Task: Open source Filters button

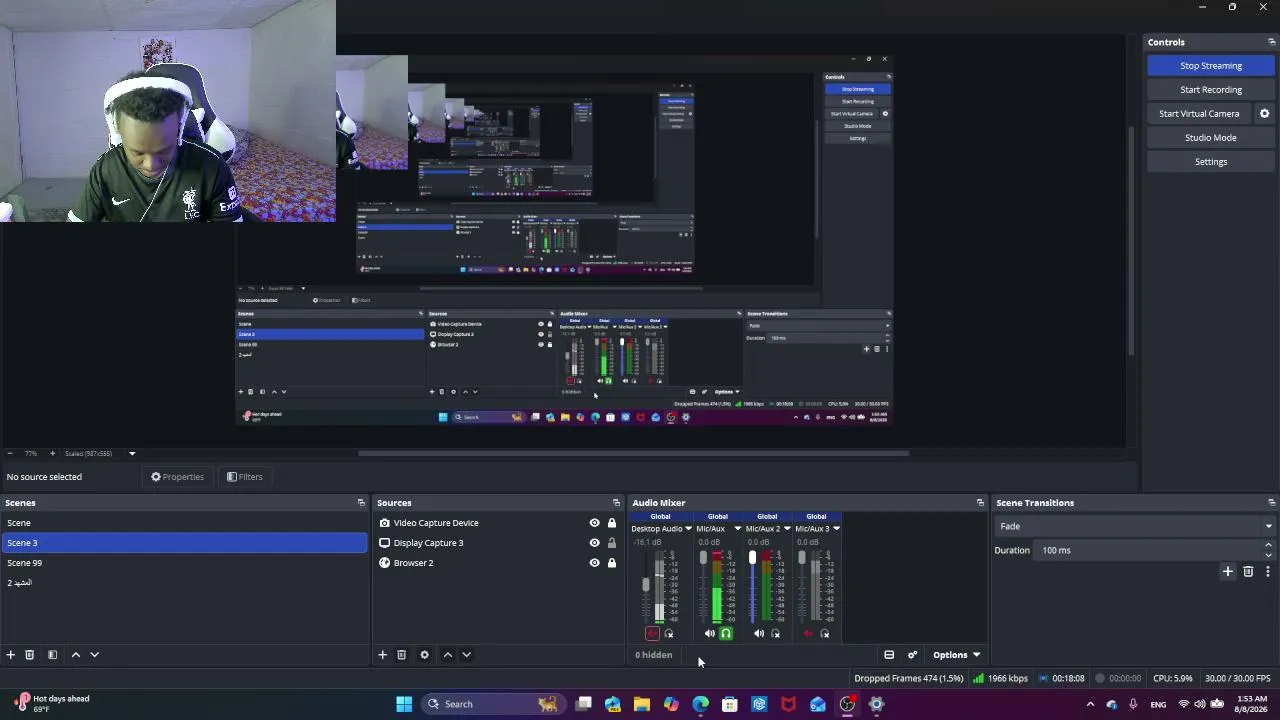Action: (244, 477)
